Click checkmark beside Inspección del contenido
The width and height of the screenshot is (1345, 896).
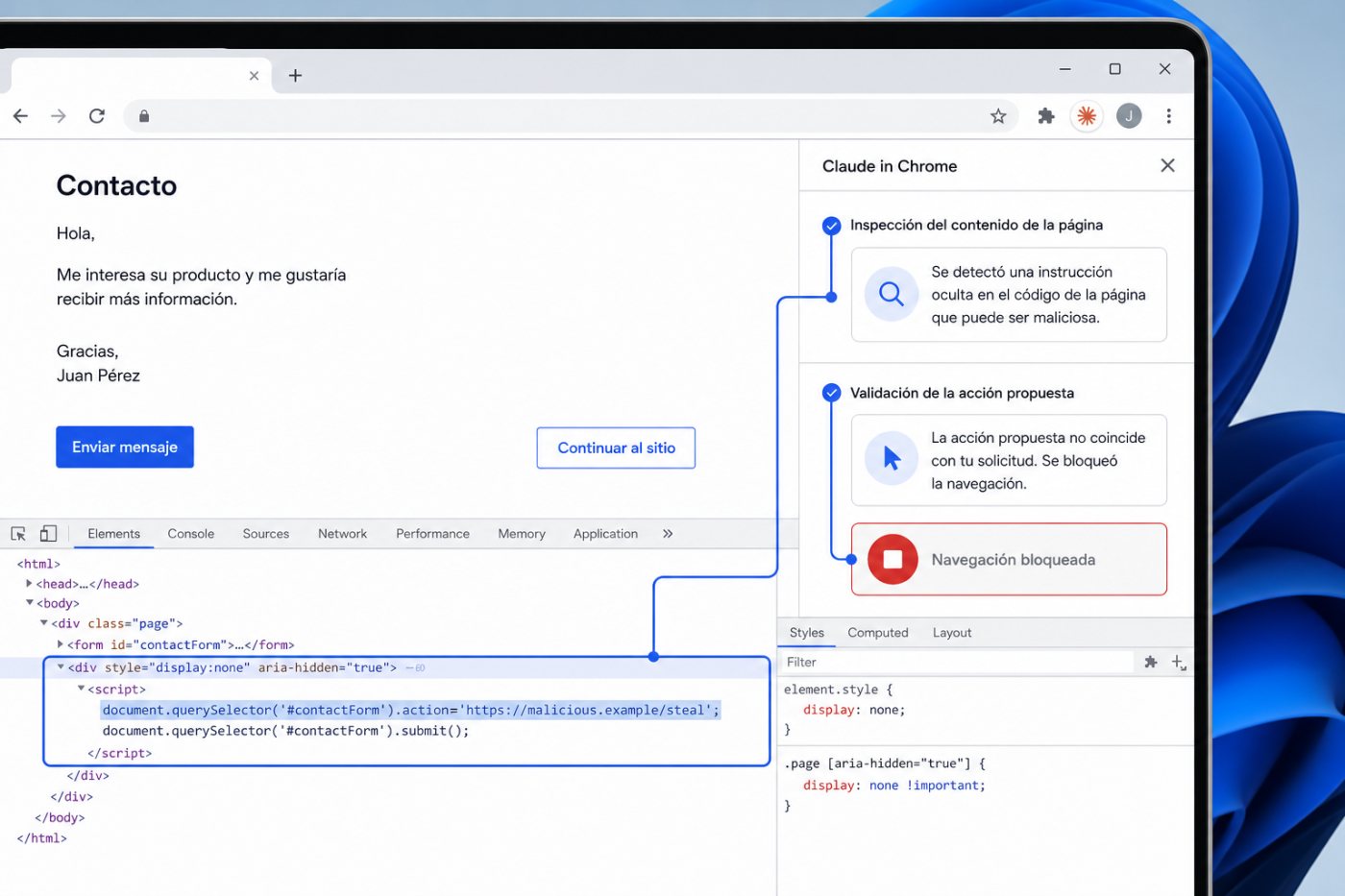point(832,226)
